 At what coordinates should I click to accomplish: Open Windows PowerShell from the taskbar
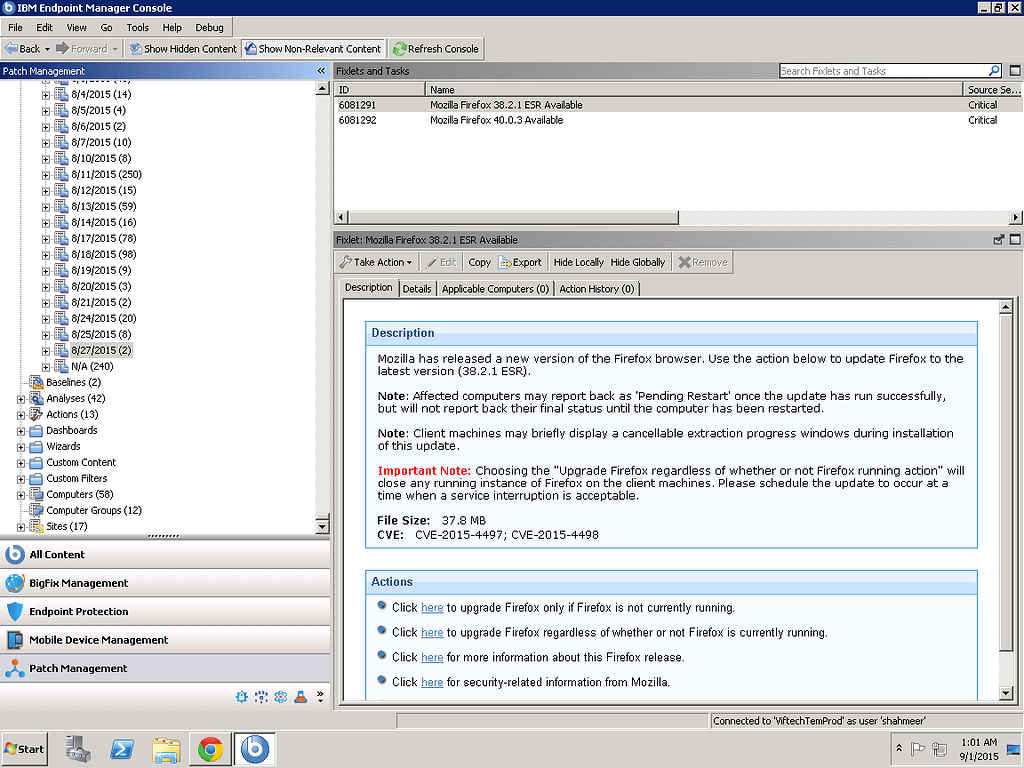click(122, 749)
